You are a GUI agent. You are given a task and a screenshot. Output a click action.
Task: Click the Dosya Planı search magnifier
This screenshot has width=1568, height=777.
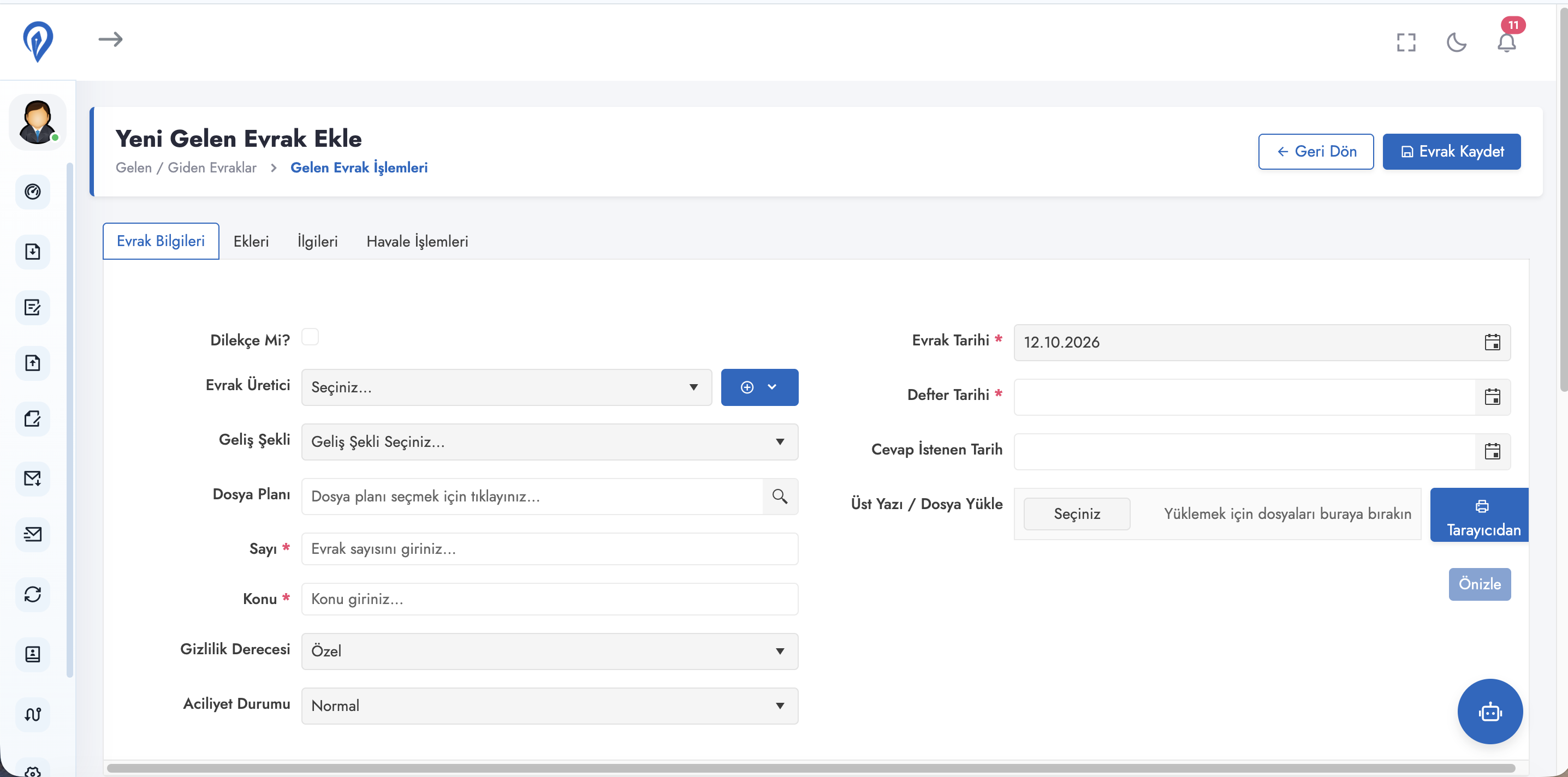click(780, 497)
